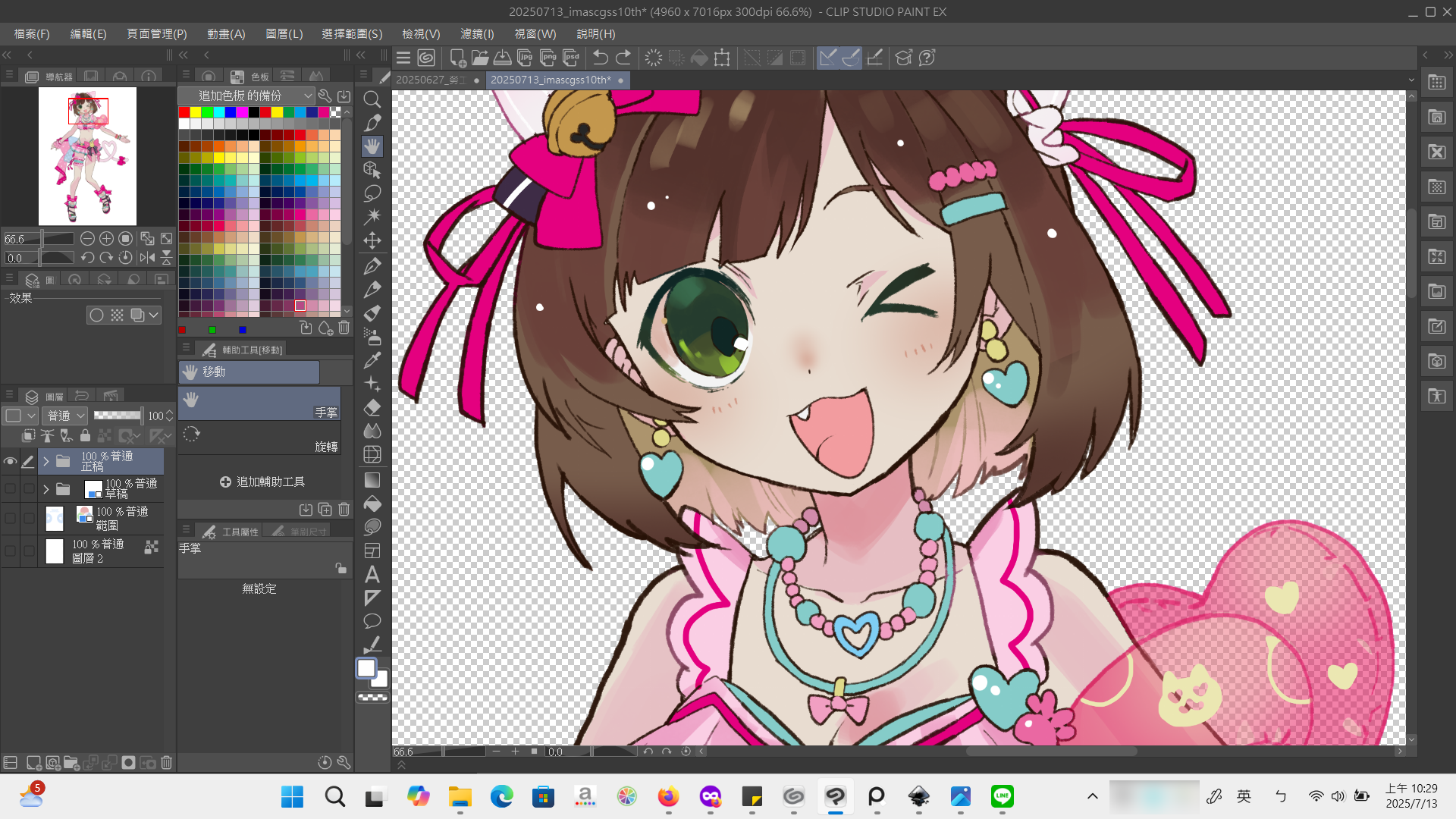The height and width of the screenshot is (819, 1456).
Task: Show the 草稿 folder layer
Action: click(x=10, y=489)
